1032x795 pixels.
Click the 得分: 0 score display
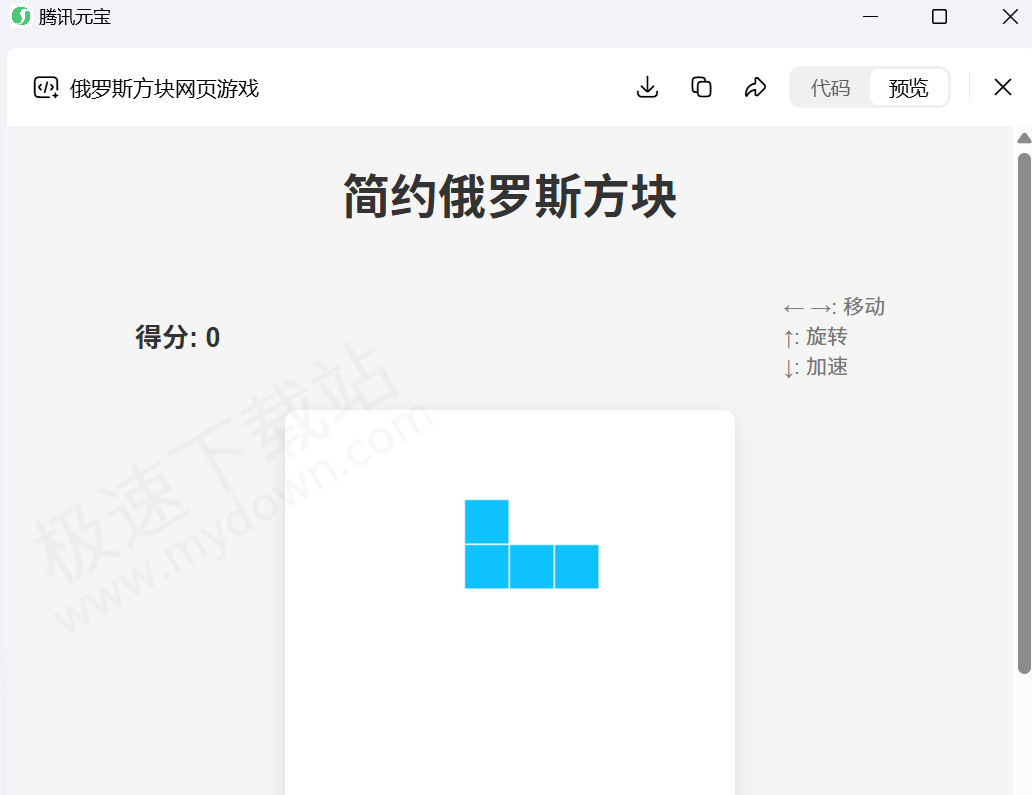[x=176, y=337]
